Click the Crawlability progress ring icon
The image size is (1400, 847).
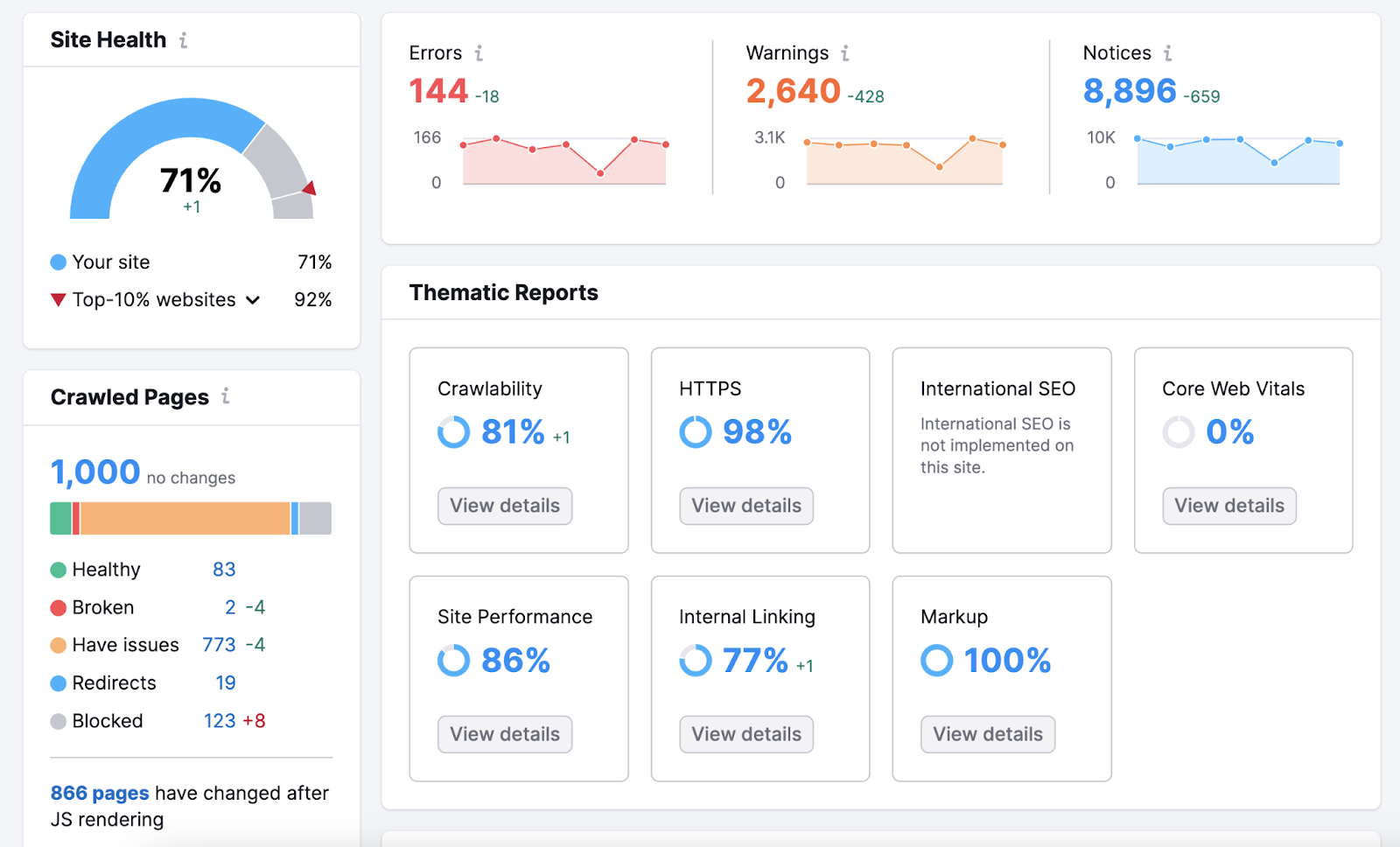coord(453,432)
